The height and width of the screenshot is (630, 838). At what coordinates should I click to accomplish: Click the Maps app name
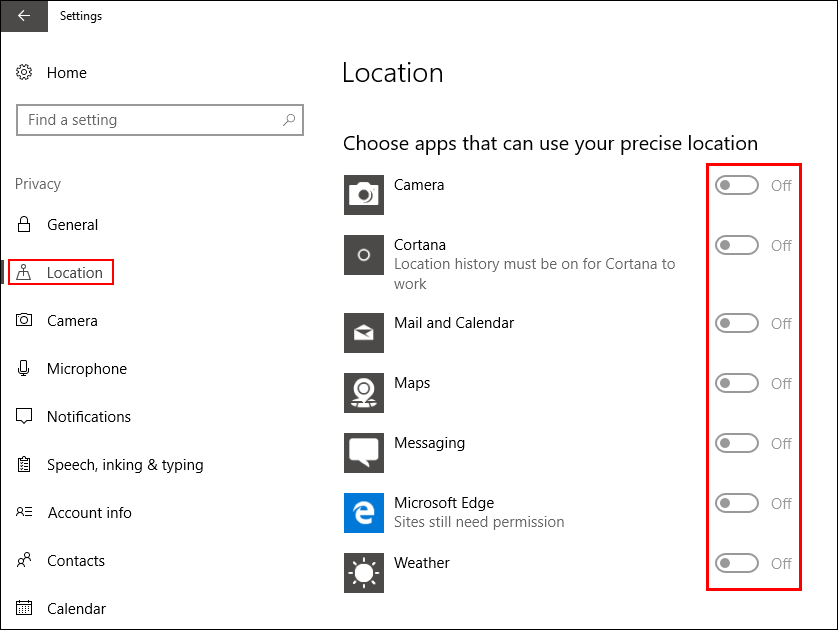click(x=412, y=383)
